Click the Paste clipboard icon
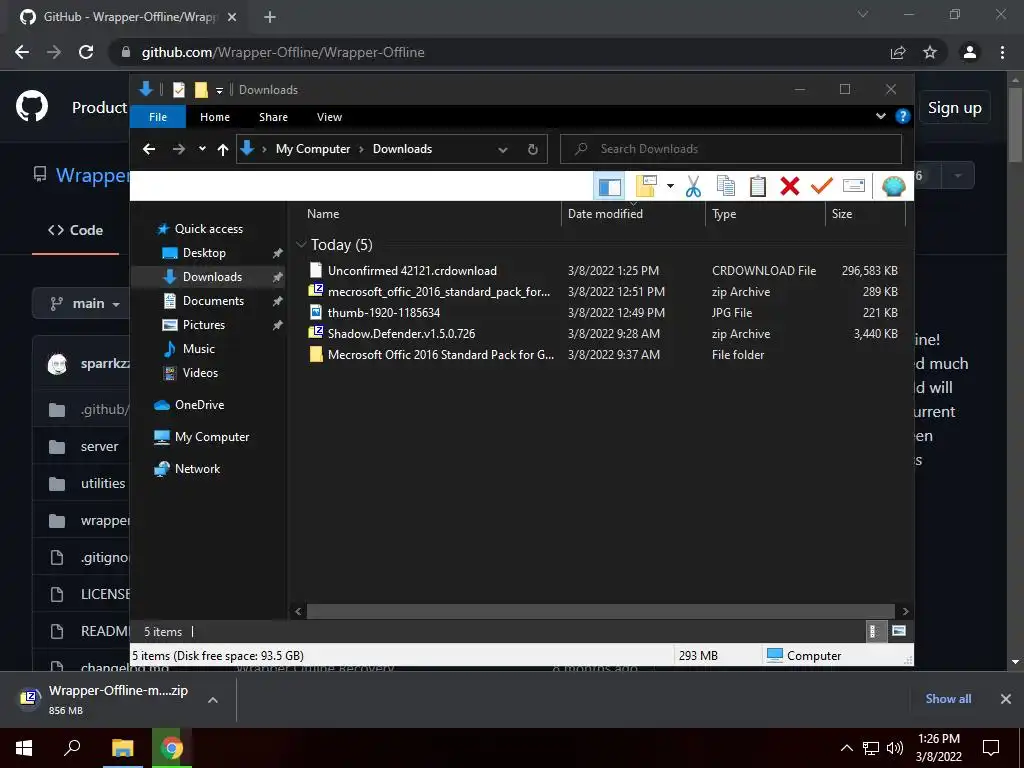The width and height of the screenshot is (1024, 768). [x=758, y=187]
